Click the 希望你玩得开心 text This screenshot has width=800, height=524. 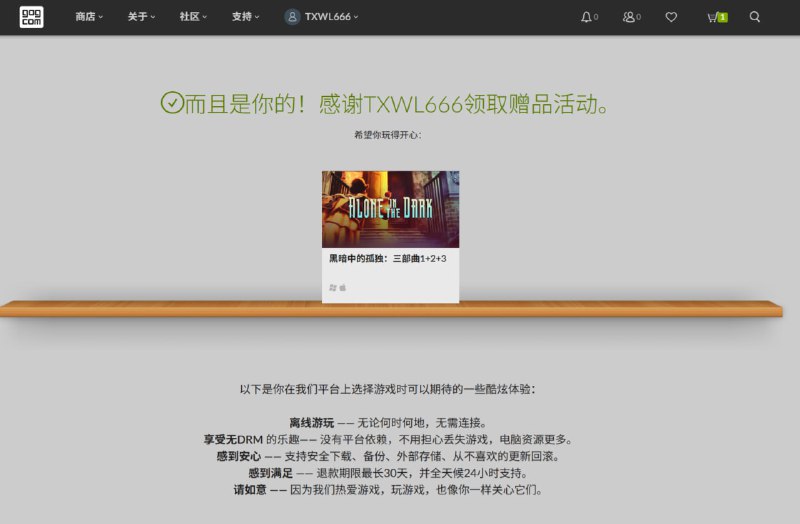click(x=388, y=135)
